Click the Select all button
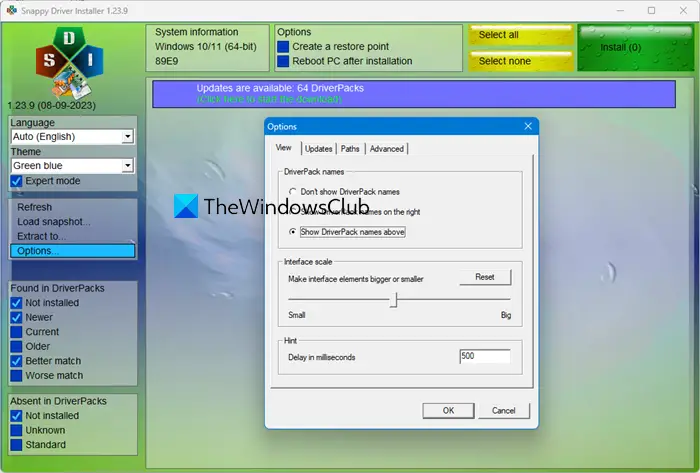700x473 pixels. [521, 35]
